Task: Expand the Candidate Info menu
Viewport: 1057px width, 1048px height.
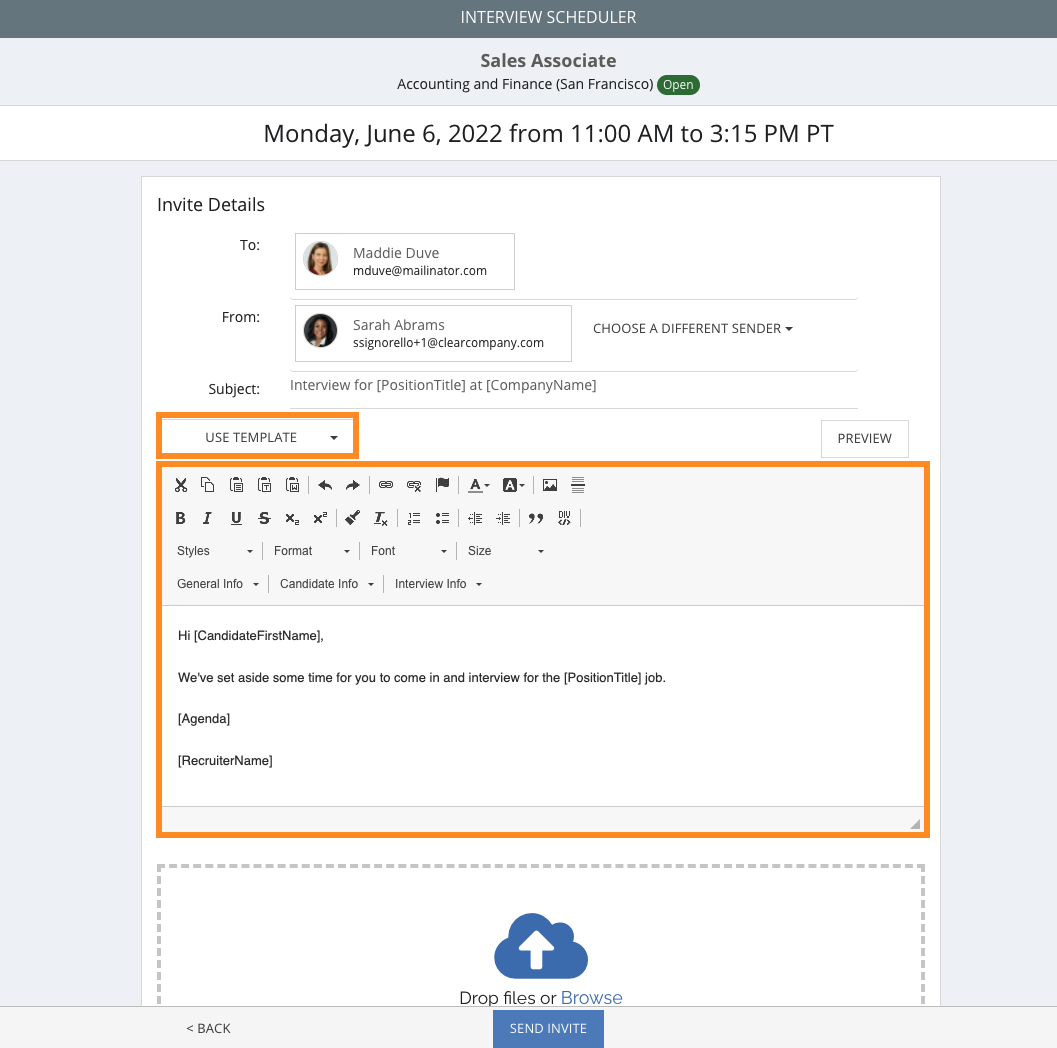Action: 326,584
